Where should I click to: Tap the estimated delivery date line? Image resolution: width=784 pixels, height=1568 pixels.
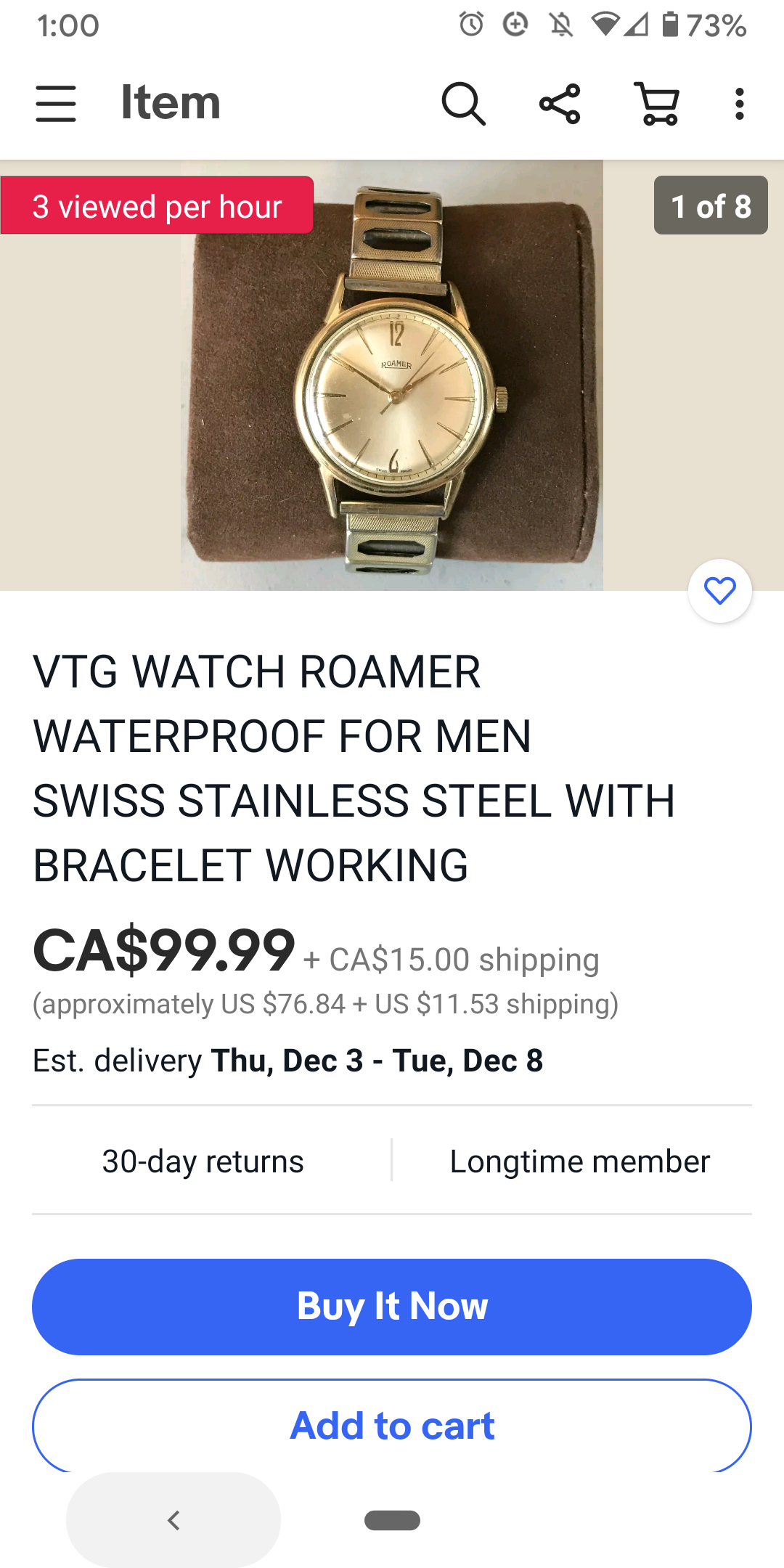coord(287,1061)
